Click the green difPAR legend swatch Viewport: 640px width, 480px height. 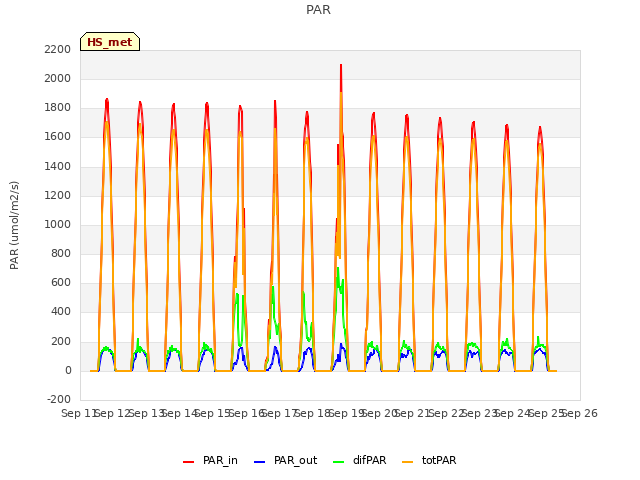(x=338, y=462)
